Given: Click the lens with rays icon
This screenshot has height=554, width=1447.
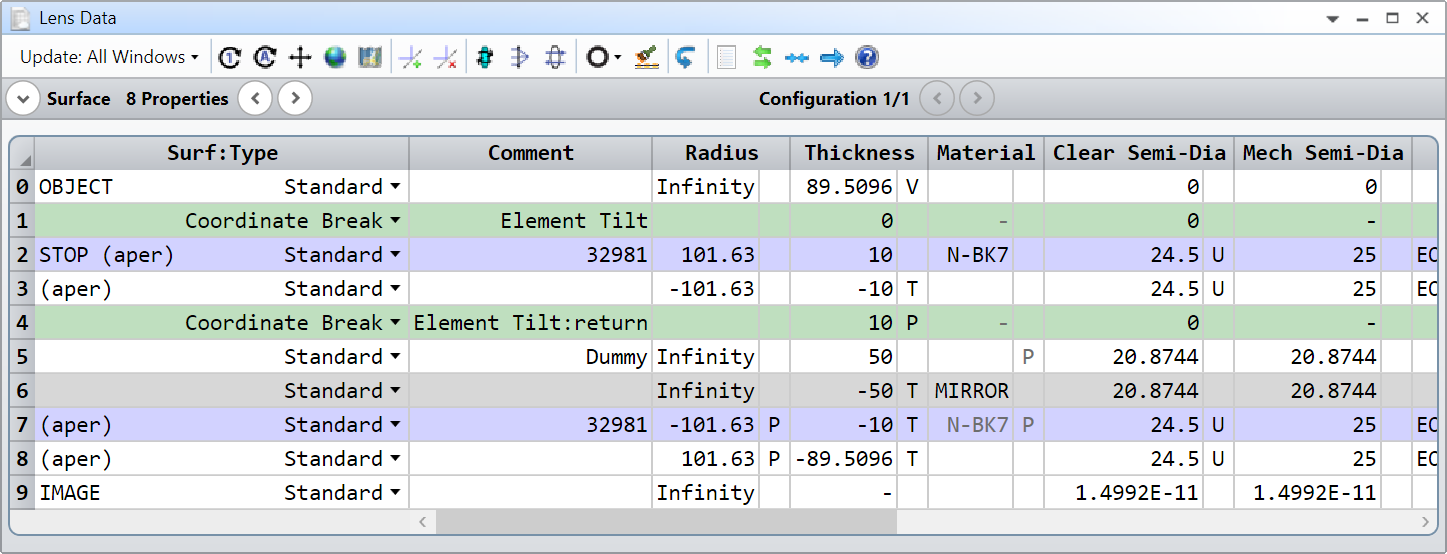Looking at the screenshot, I should (520, 58).
